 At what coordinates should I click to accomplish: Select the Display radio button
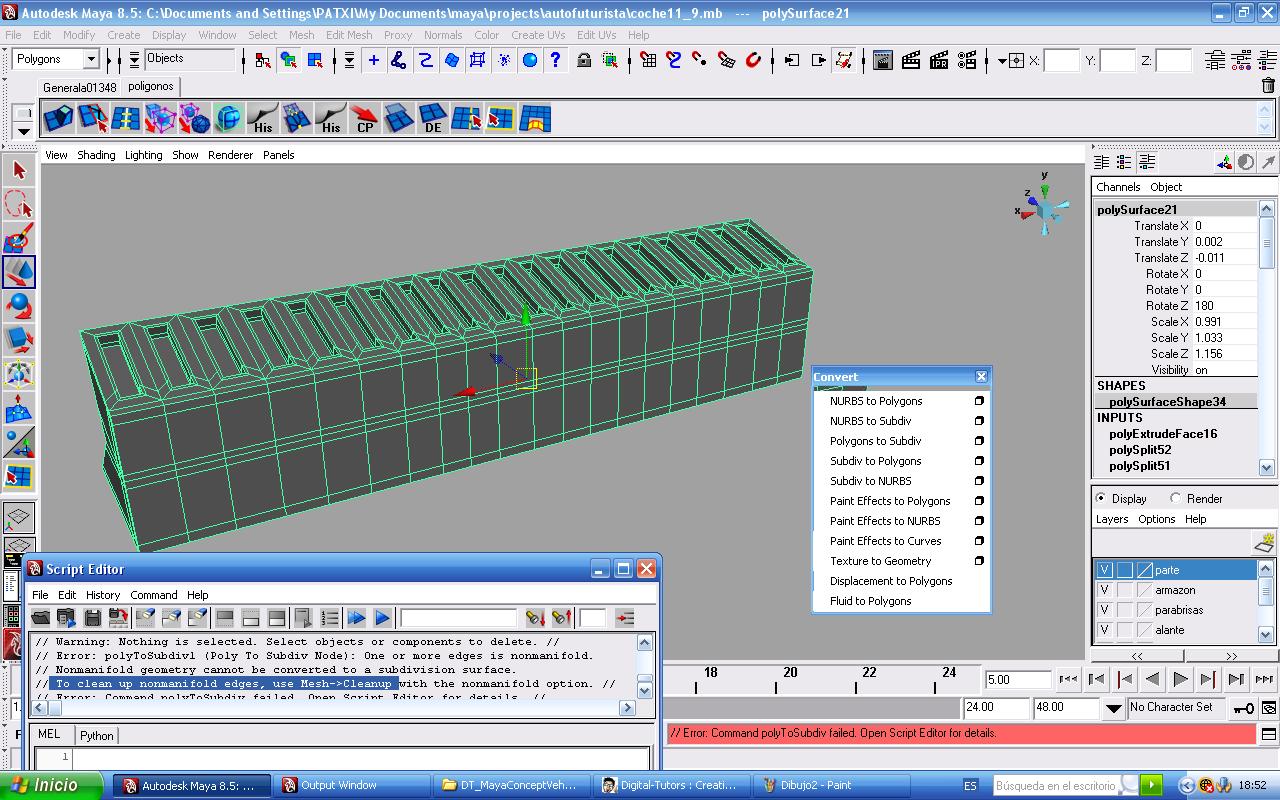click(x=1101, y=498)
